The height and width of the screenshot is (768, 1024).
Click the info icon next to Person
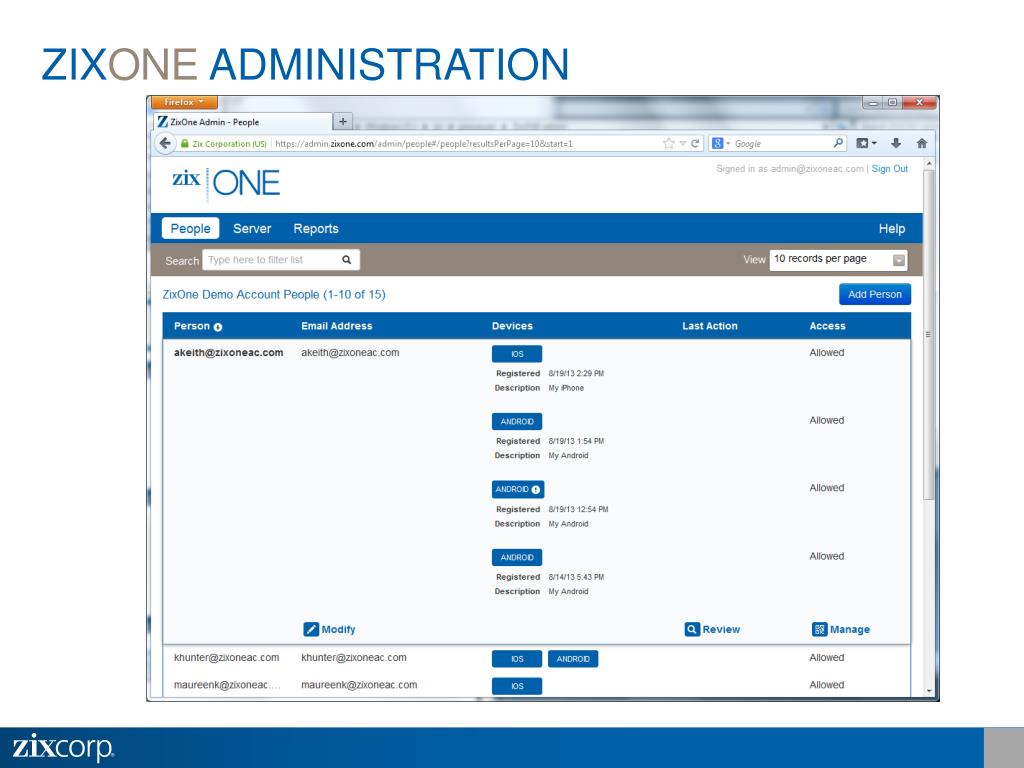(x=218, y=327)
